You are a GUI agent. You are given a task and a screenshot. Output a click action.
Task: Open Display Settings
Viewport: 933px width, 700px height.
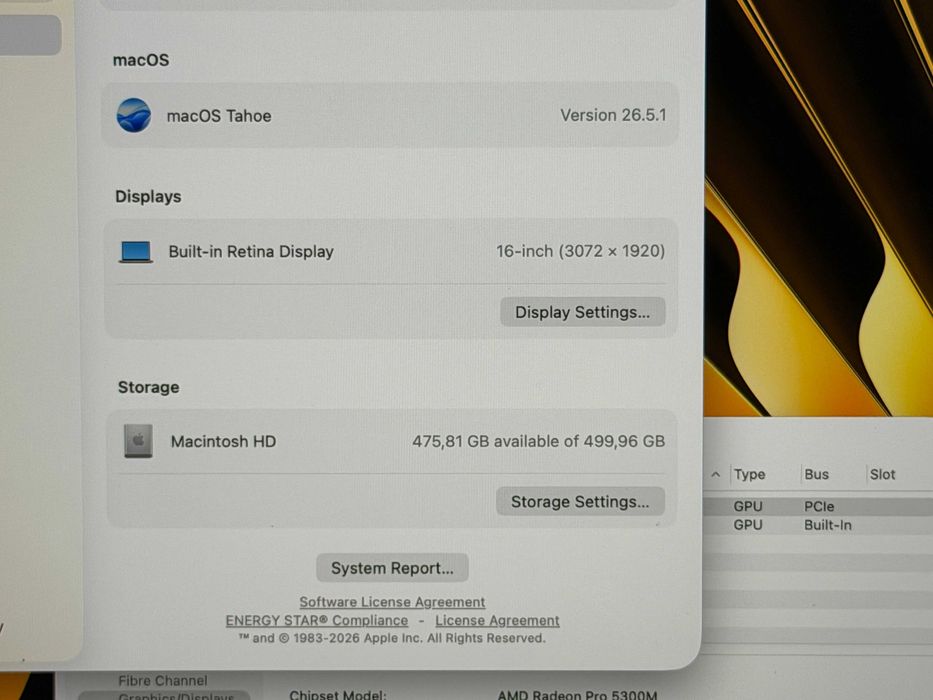click(583, 312)
